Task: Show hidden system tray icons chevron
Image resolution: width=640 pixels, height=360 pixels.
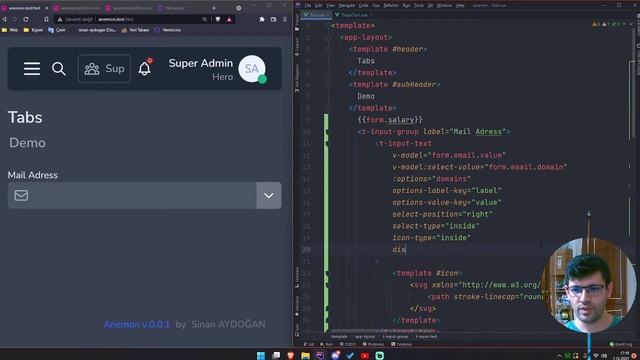Action: pyautogui.click(x=559, y=356)
